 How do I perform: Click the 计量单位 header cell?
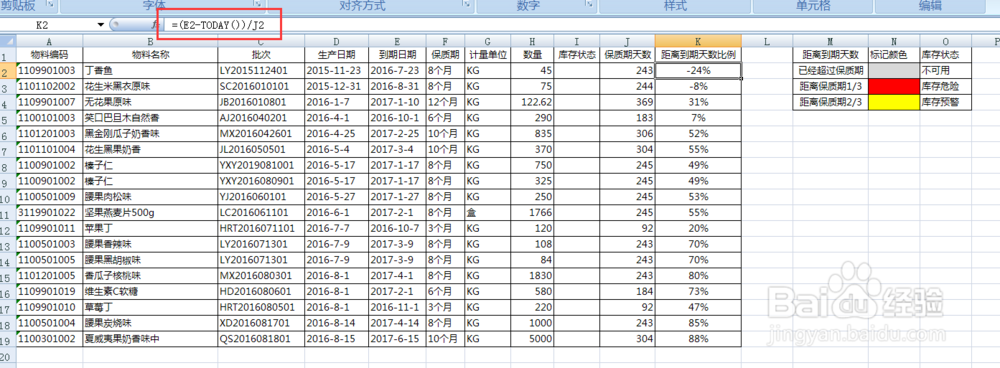coord(487,54)
